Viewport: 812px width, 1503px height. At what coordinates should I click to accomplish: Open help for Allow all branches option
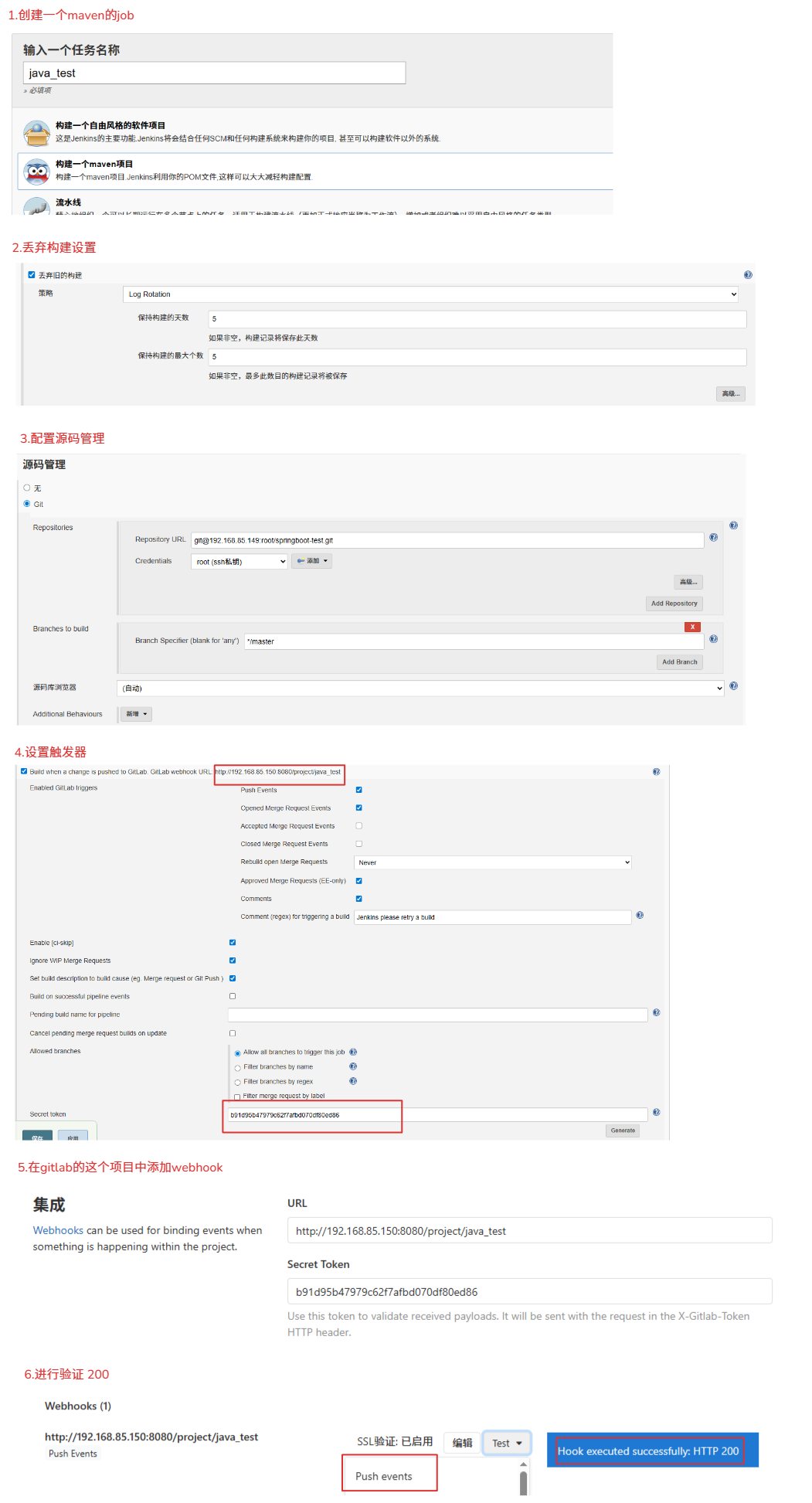(353, 1052)
